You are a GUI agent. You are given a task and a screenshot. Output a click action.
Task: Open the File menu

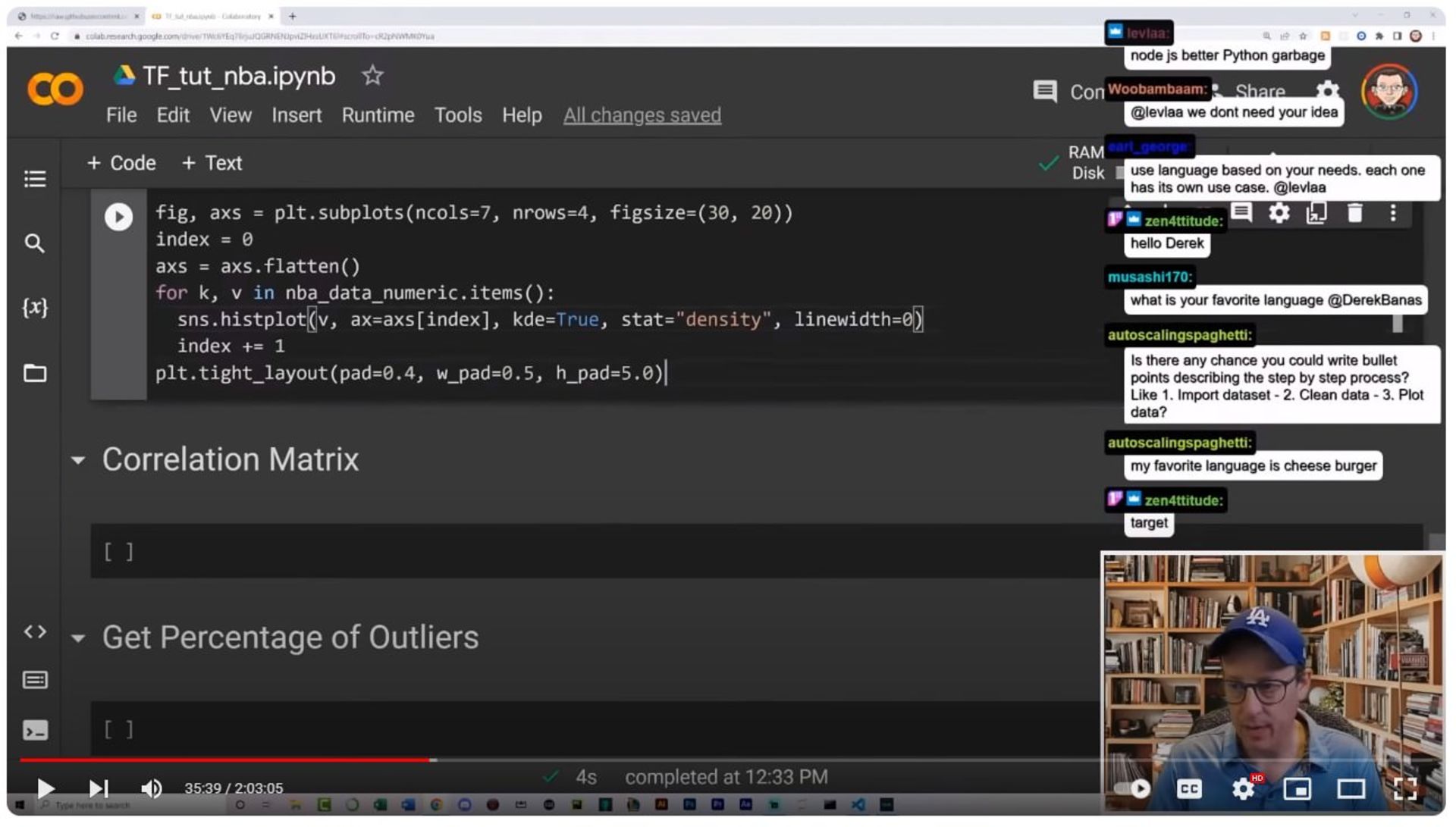coord(121,115)
